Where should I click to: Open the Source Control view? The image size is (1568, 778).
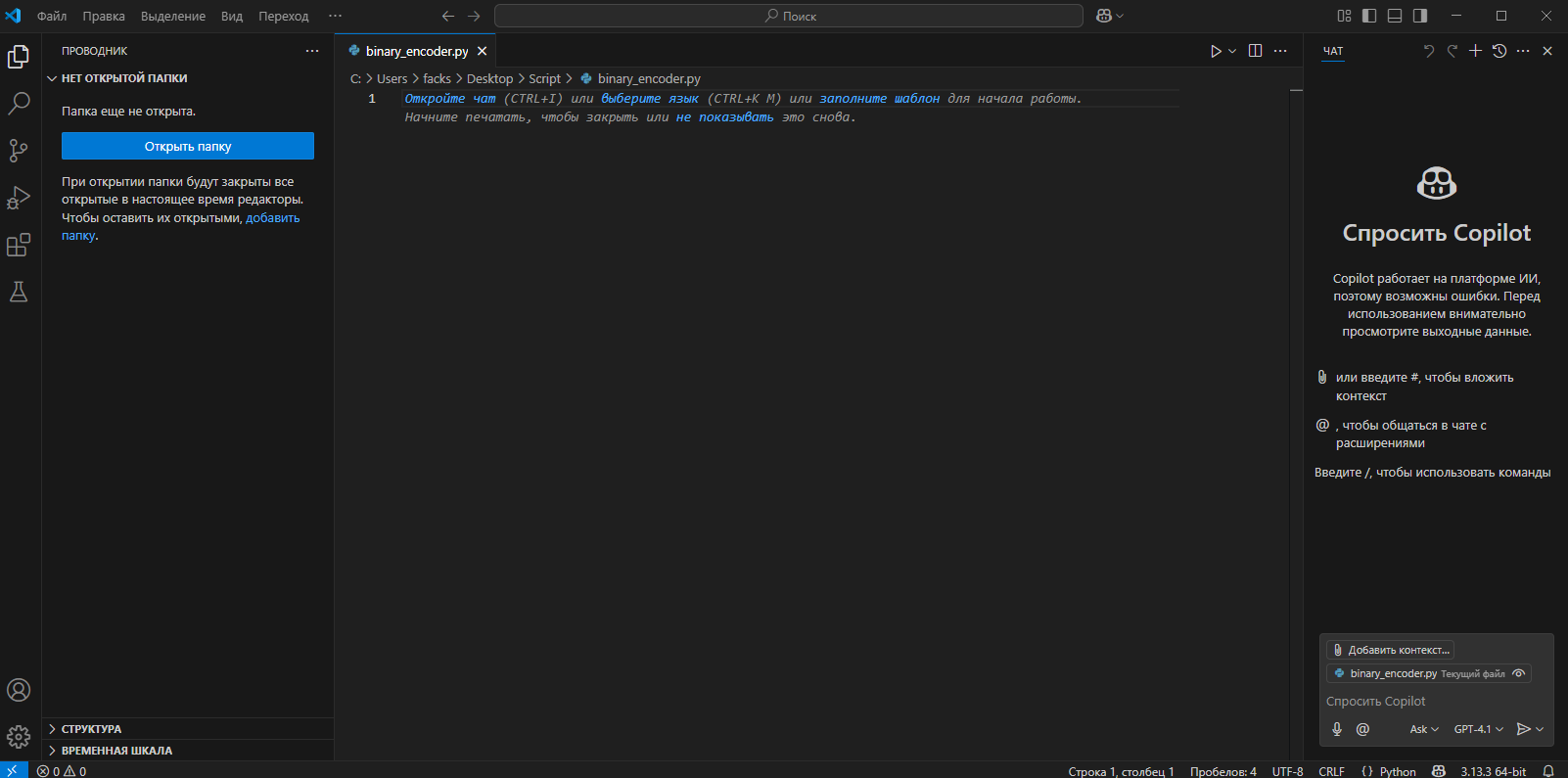pyautogui.click(x=19, y=150)
